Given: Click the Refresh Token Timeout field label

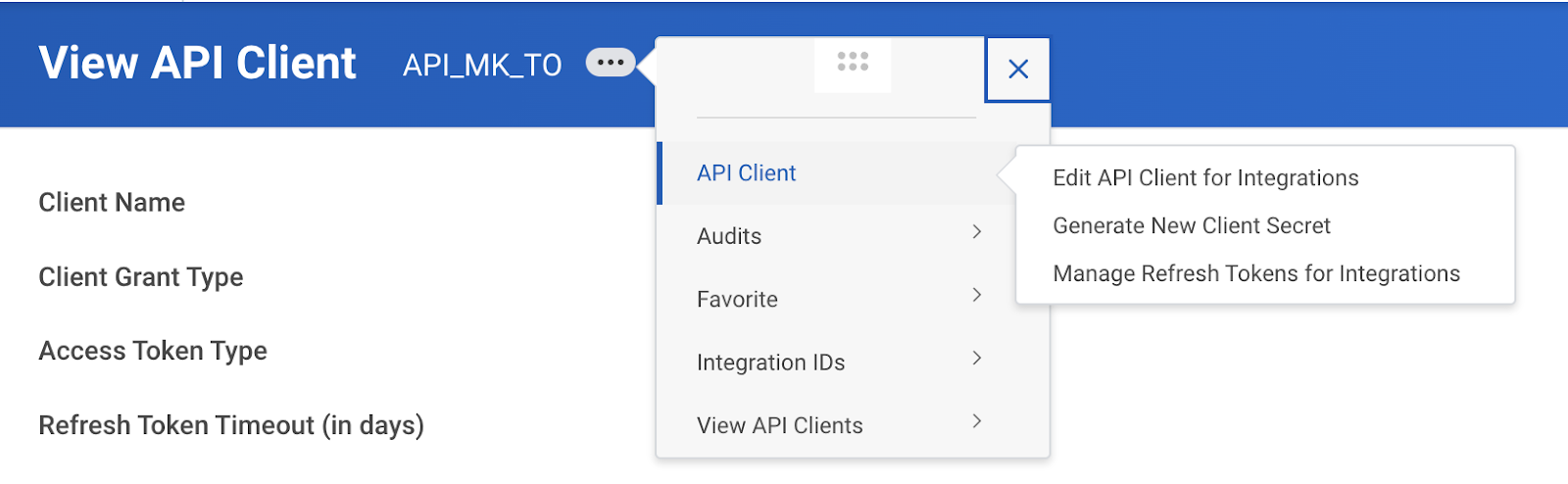Looking at the screenshot, I should tap(231, 425).
